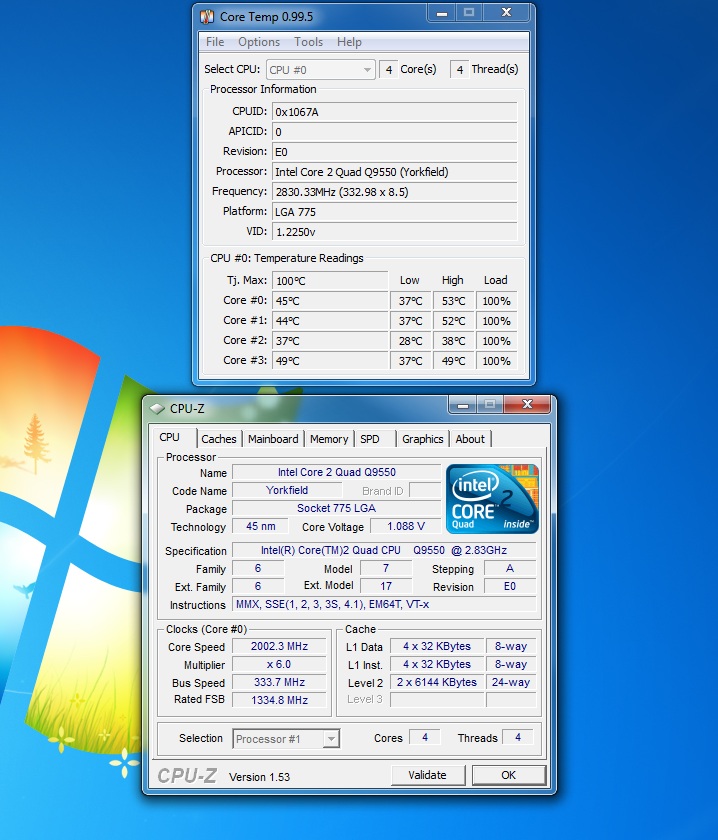718x840 pixels.
Task: Click the Frequency field showing 2830.33MHz
Action: (394, 192)
